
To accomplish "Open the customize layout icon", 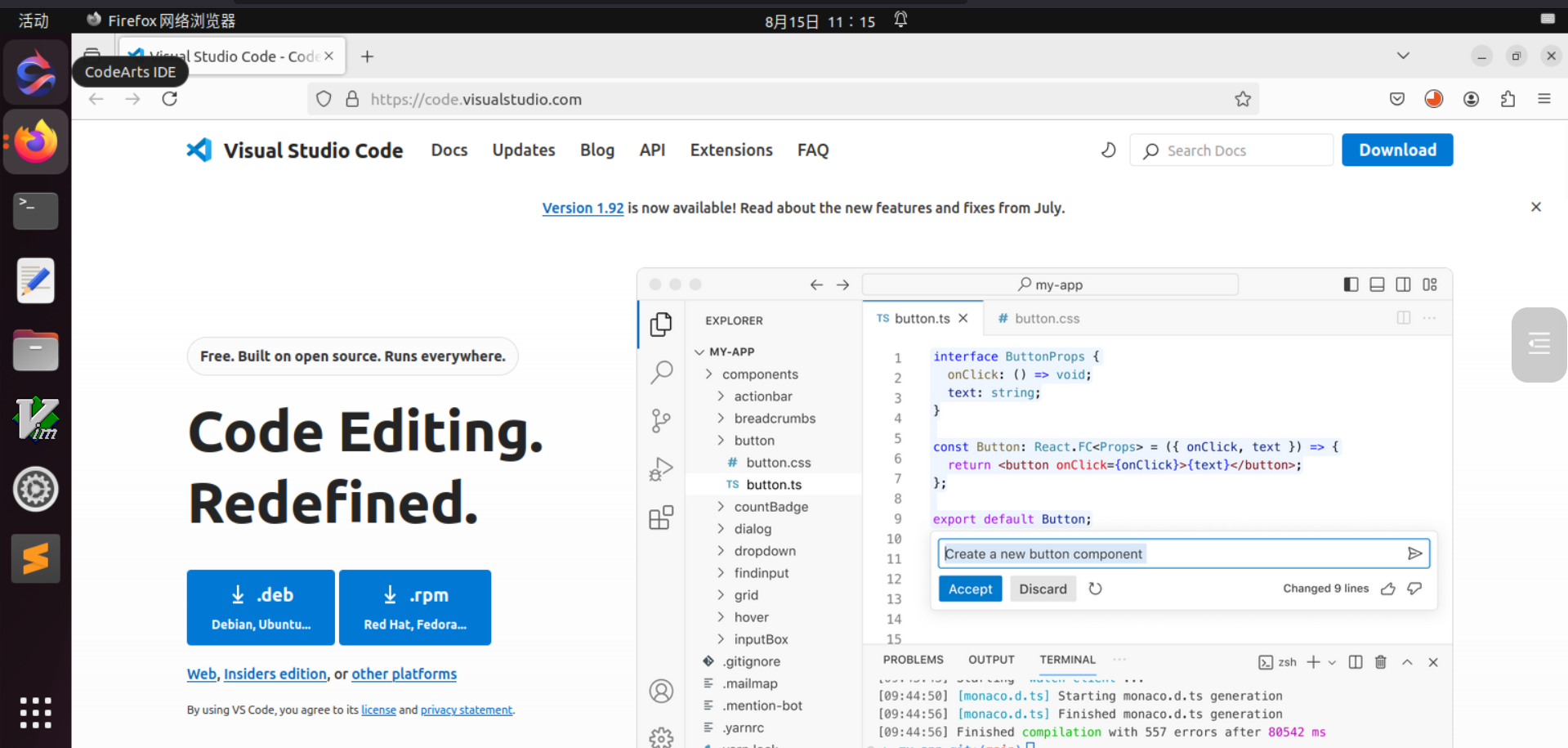I will [x=1430, y=284].
